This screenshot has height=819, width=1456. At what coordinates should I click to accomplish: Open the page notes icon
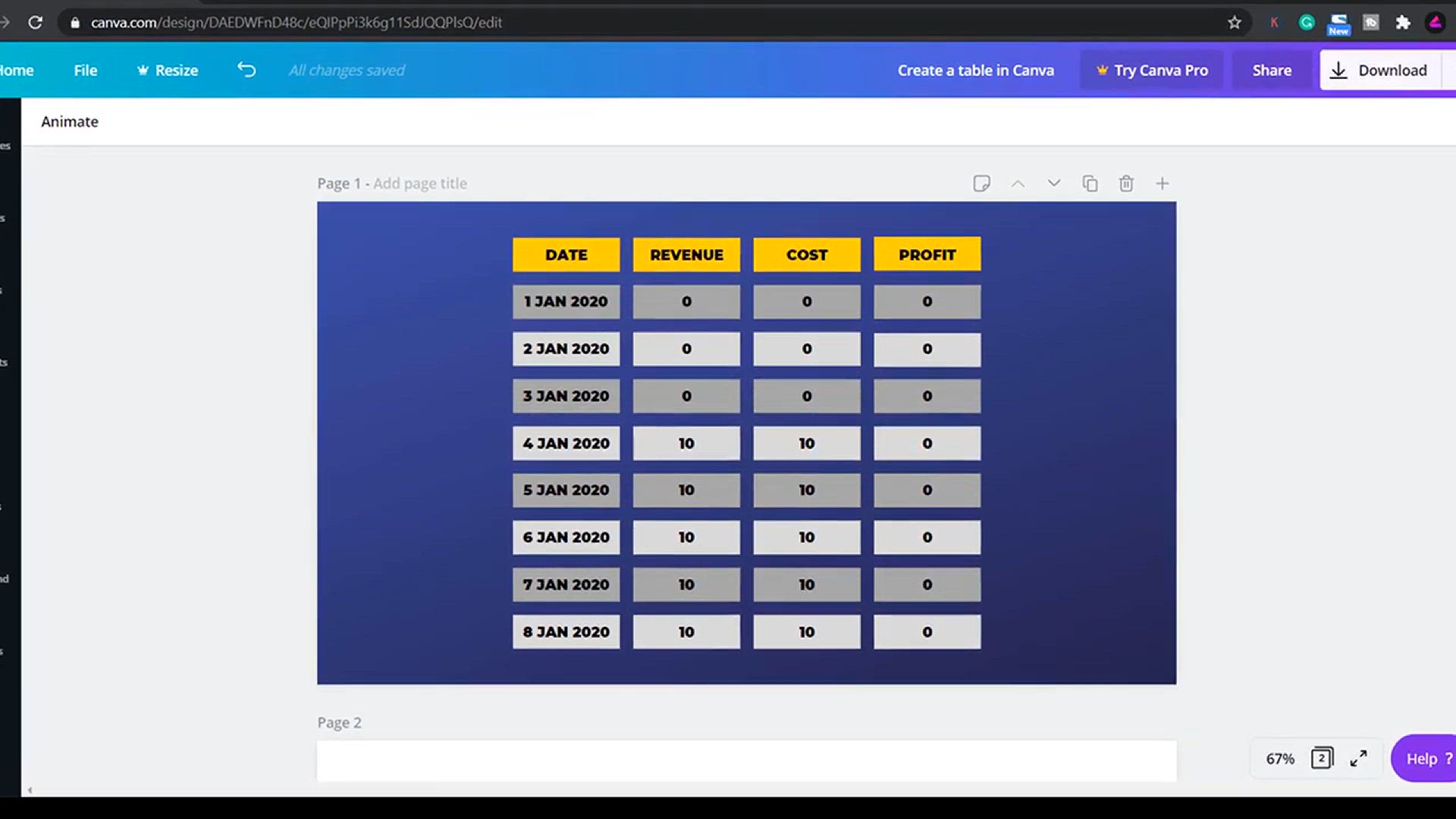click(x=981, y=184)
